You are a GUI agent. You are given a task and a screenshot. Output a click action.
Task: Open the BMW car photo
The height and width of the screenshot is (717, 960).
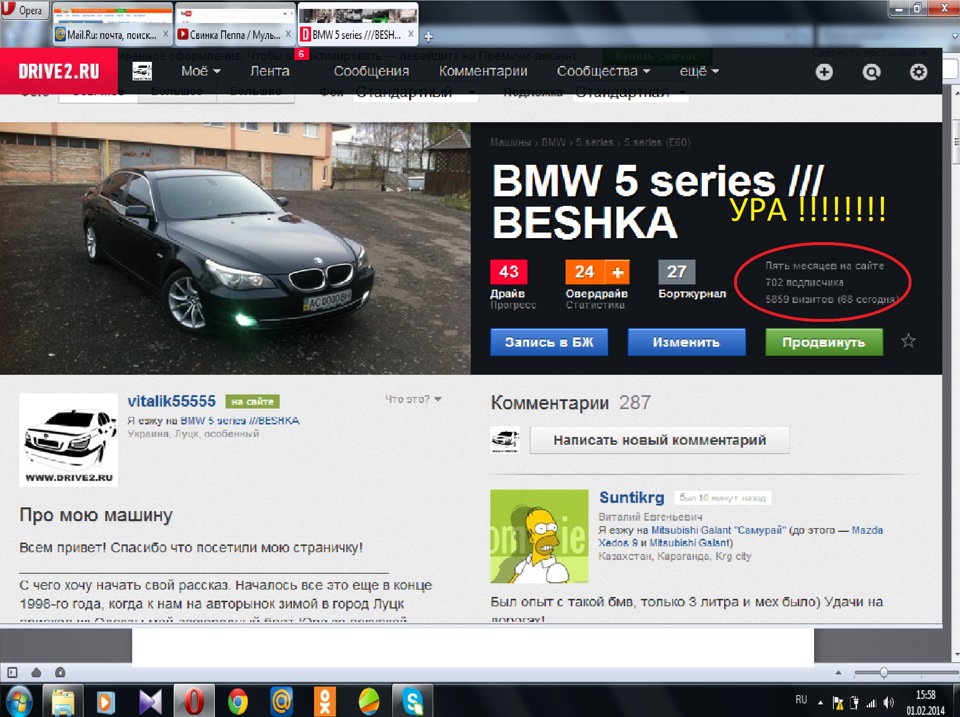click(x=235, y=248)
